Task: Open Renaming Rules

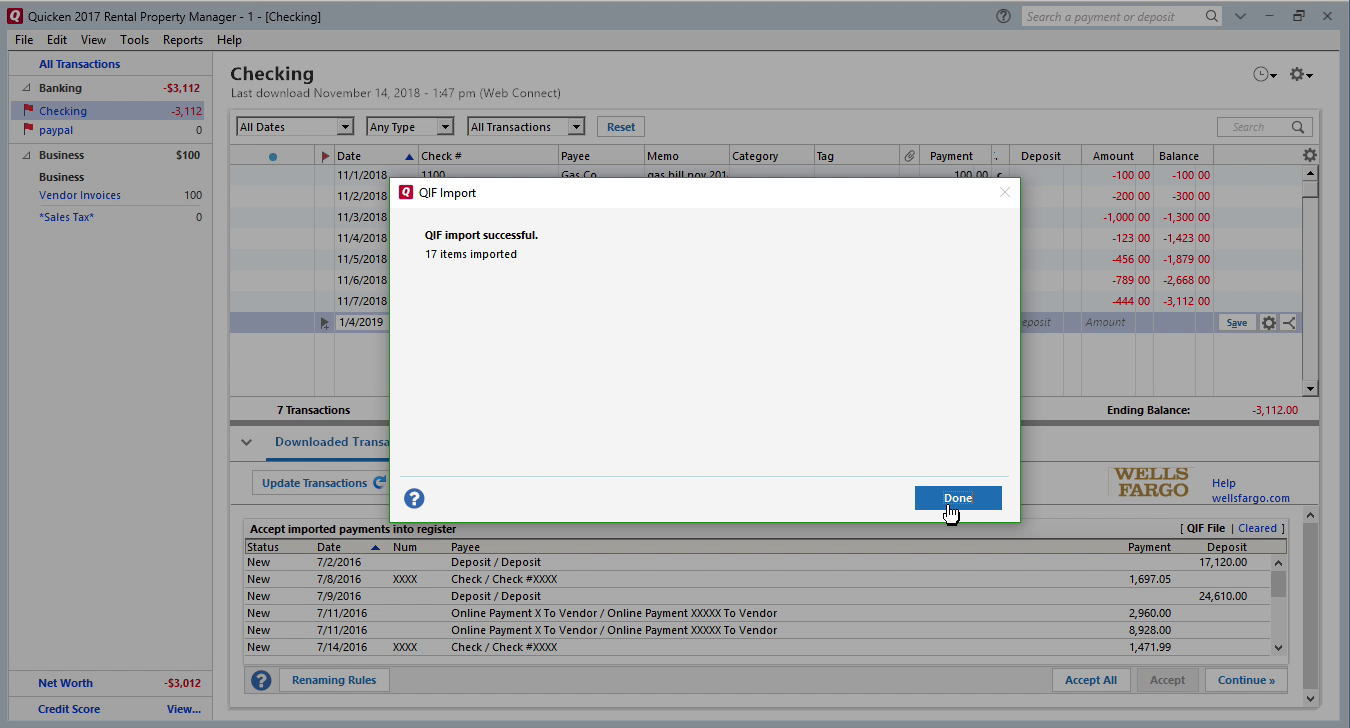Action: 334,680
